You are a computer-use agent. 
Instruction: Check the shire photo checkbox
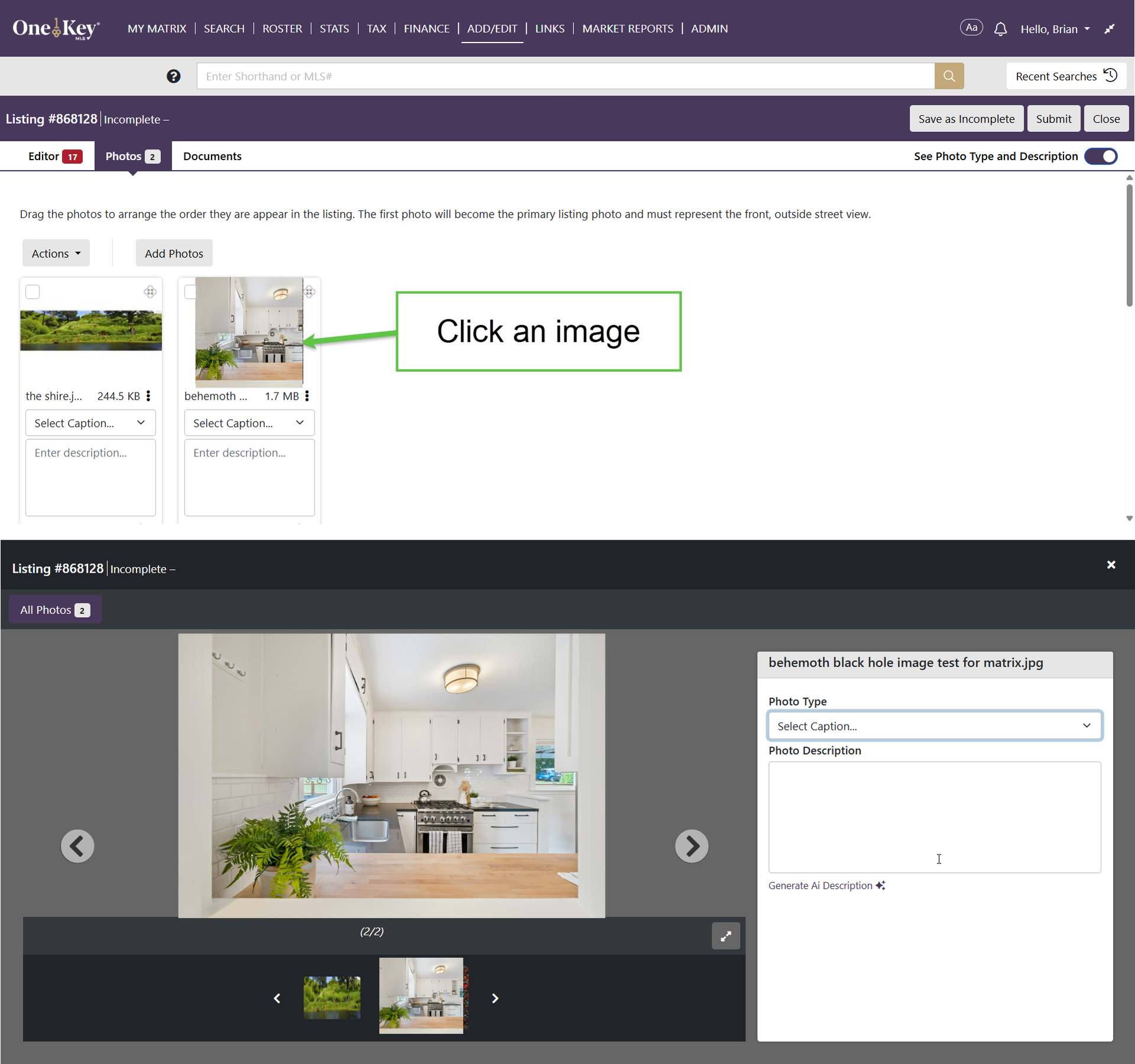tap(33, 292)
